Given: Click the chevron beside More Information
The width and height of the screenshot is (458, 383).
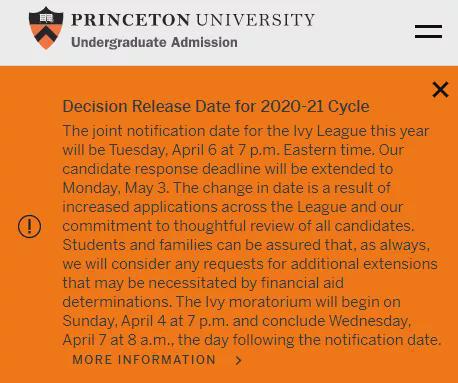Looking at the screenshot, I should [238, 360].
